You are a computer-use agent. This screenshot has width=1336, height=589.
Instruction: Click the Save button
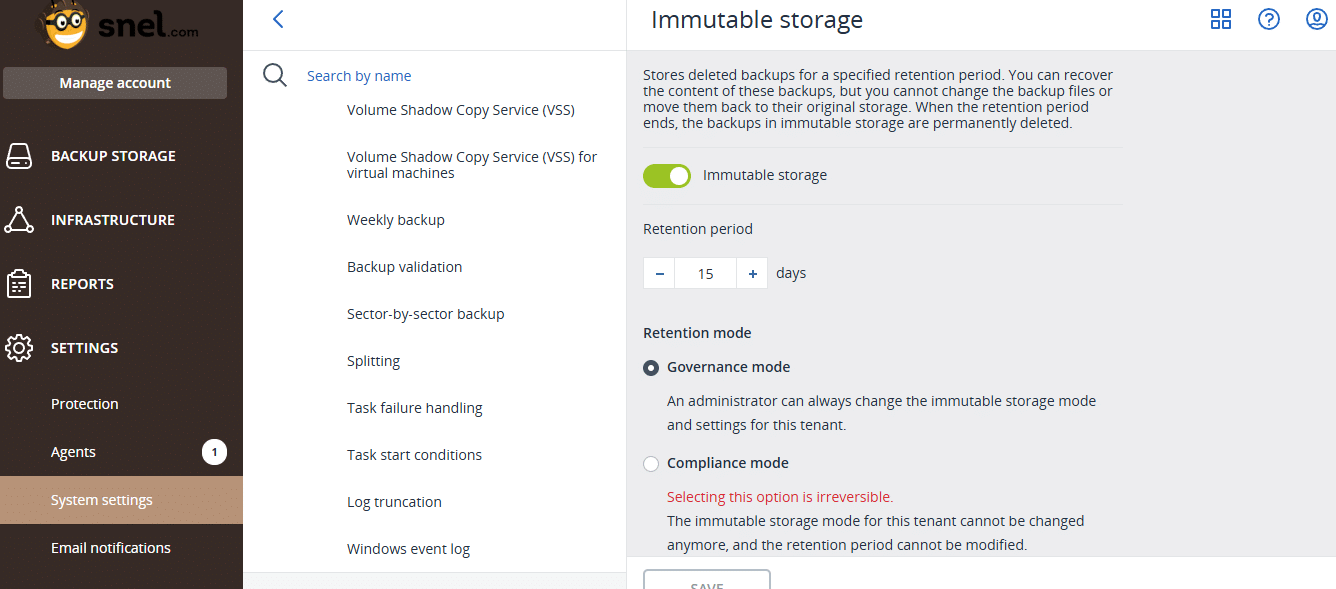click(707, 580)
